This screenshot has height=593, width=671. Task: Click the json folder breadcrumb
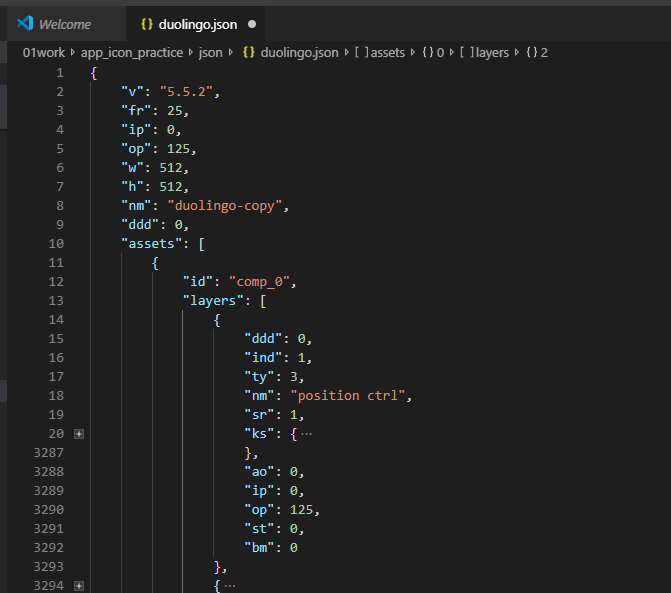pyautogui.click(x=209, y=52)
